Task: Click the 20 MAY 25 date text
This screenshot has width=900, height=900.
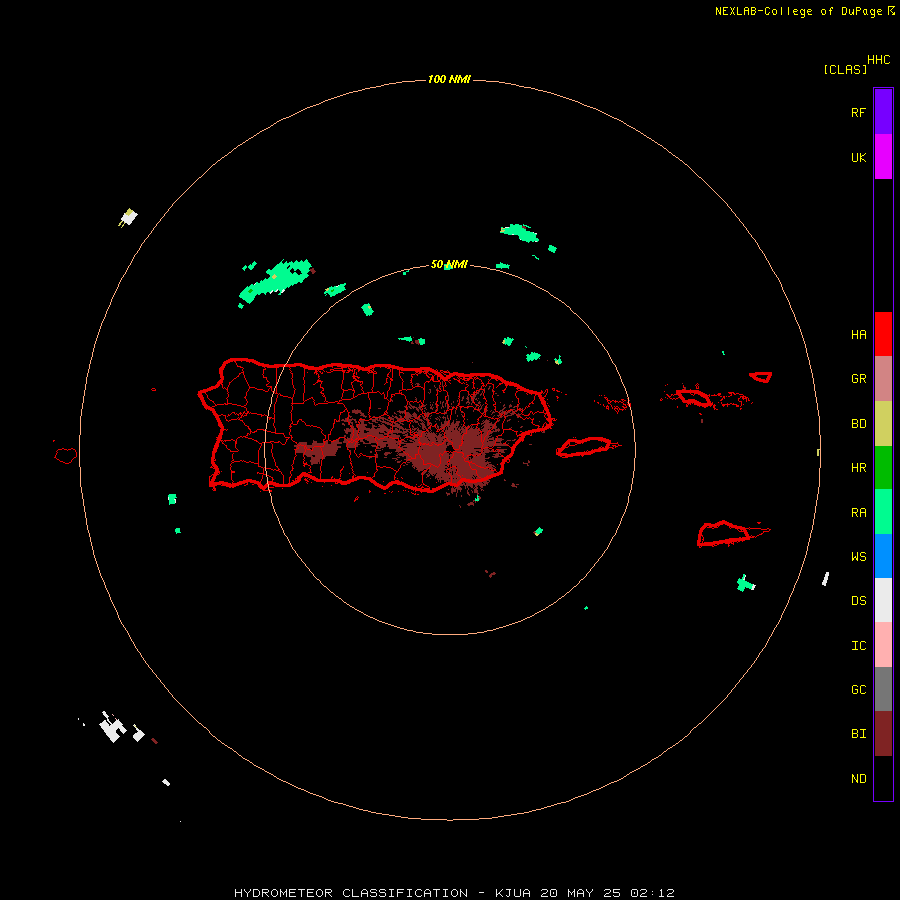Action: point(581,893)
